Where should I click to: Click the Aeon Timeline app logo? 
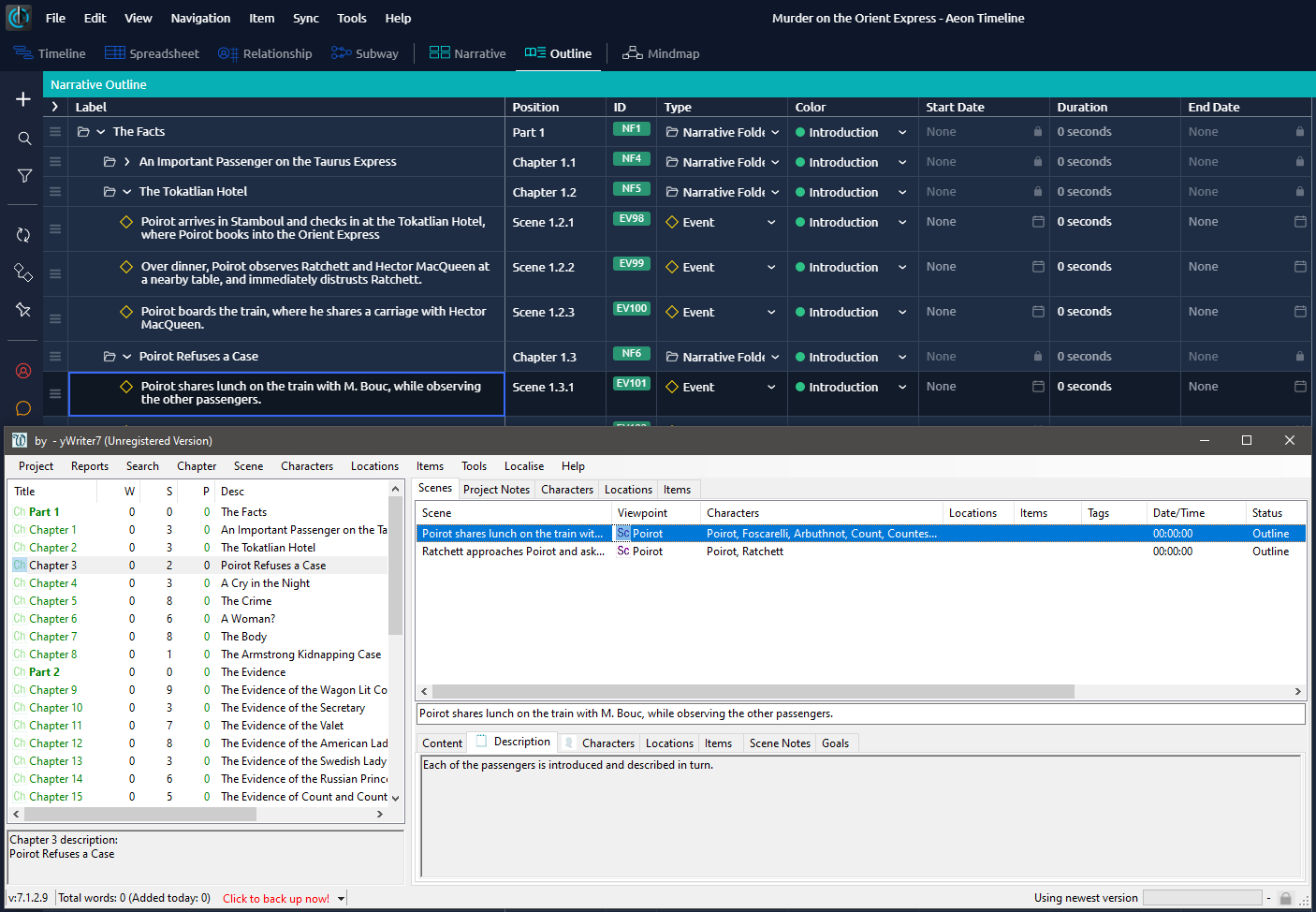(19, 17)
